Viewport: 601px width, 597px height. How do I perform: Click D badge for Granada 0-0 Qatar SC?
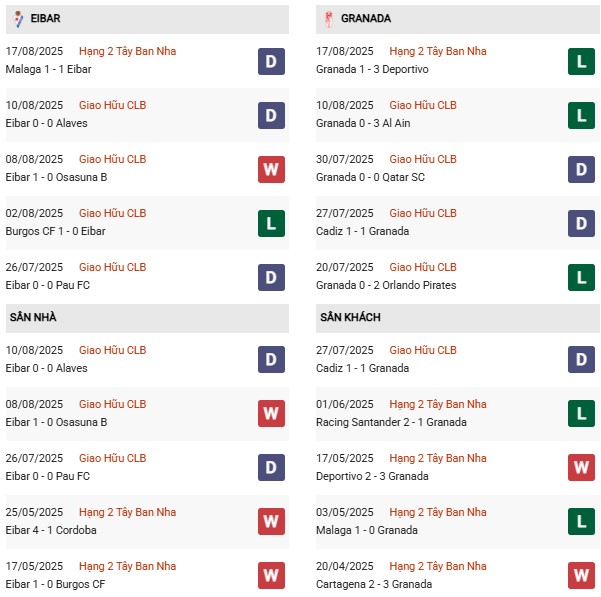pyautogui.click(x=580, y=169)
